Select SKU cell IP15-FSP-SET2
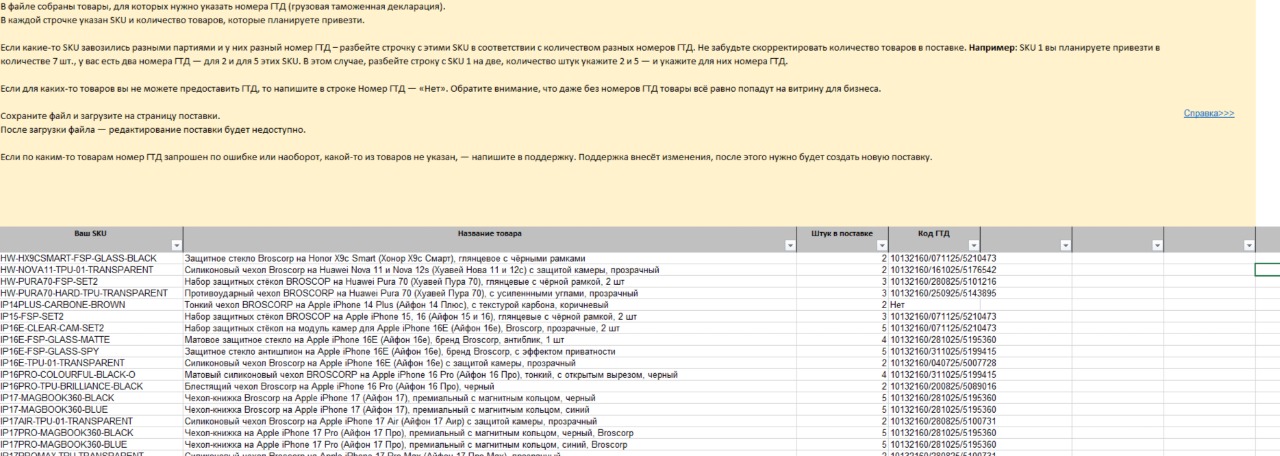The height and width of the screenshot is (456, 1280). [91, 316]
